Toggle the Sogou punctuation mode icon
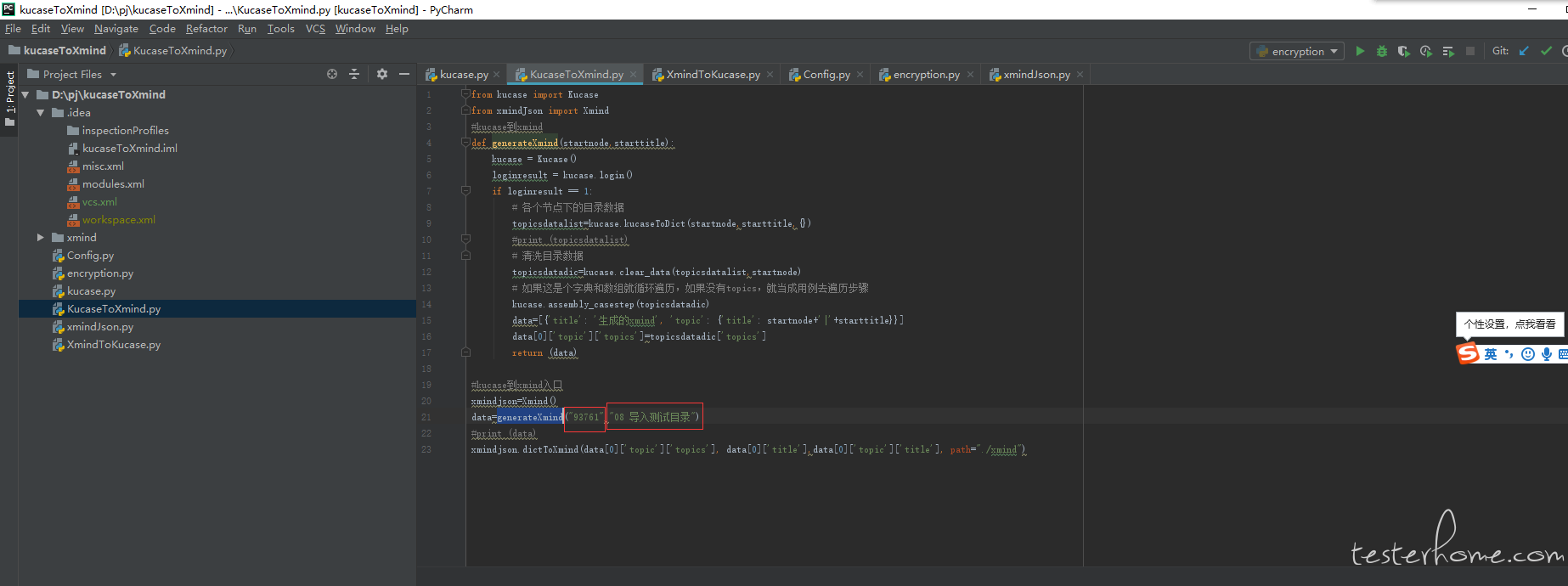The width and height of the screenshot is (1568, 586). [x=1509, y=354]
